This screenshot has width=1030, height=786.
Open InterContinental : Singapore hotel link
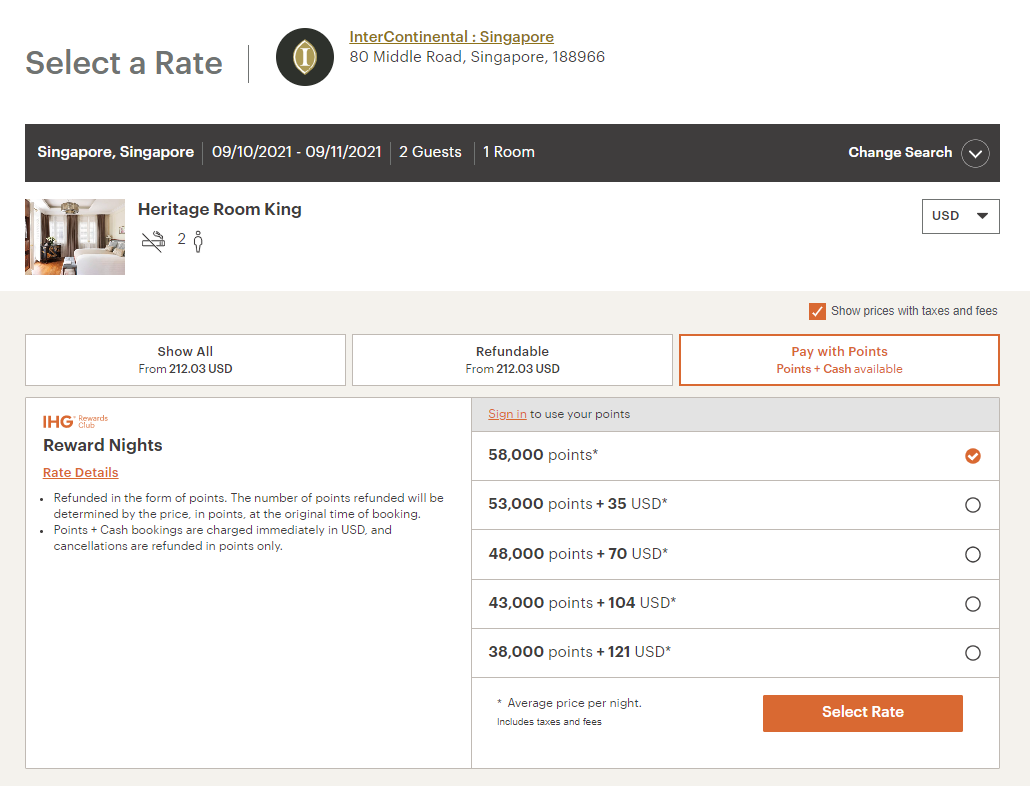pos(451,37)
